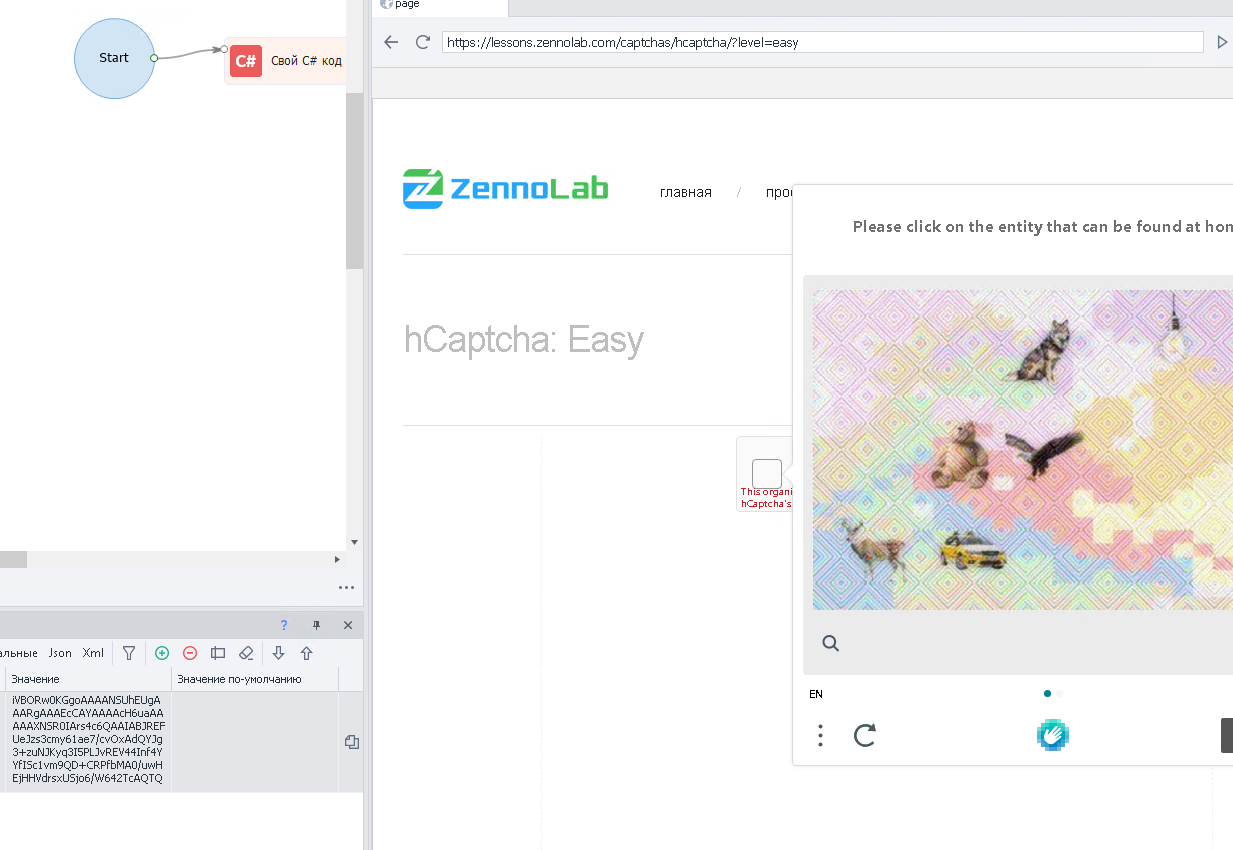
Task: Click the eagle in the captcha image
Action: [1045, 455]
